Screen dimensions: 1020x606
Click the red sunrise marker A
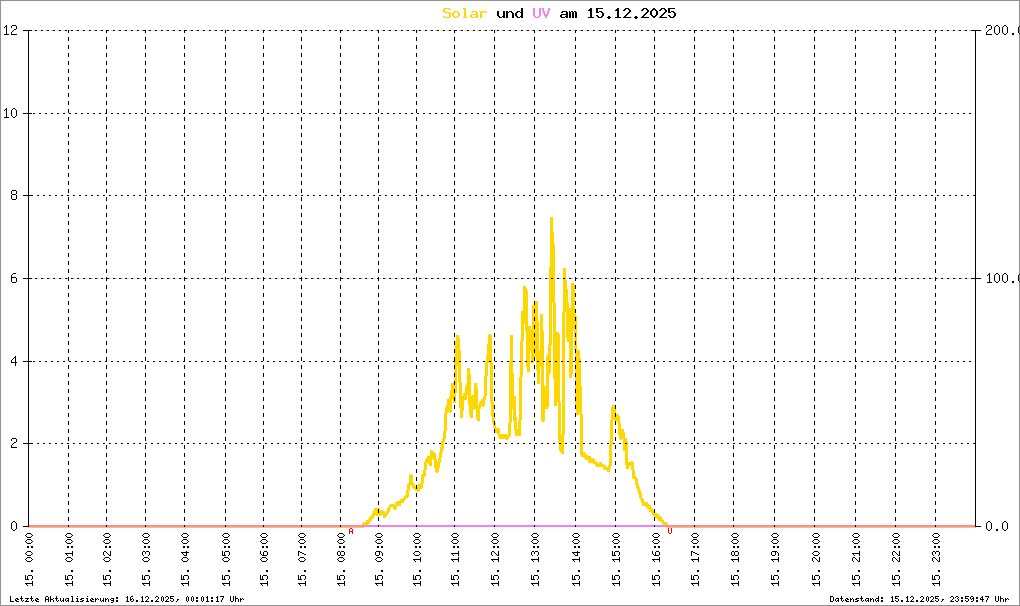pos(351,531)
